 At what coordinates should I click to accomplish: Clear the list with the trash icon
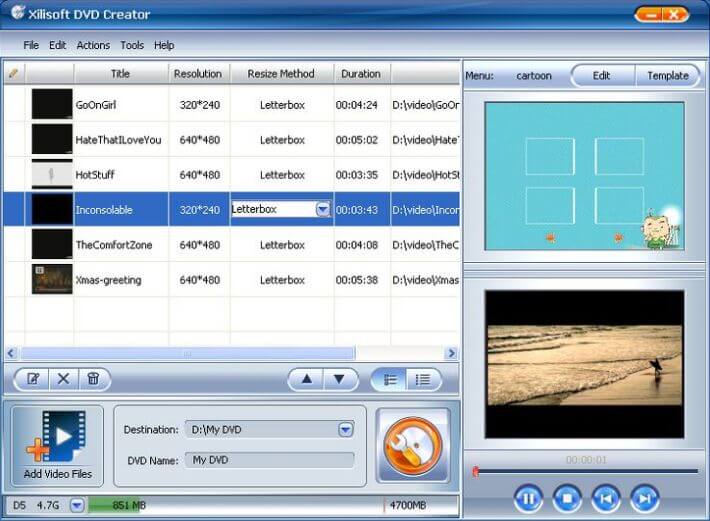[93, 379]
